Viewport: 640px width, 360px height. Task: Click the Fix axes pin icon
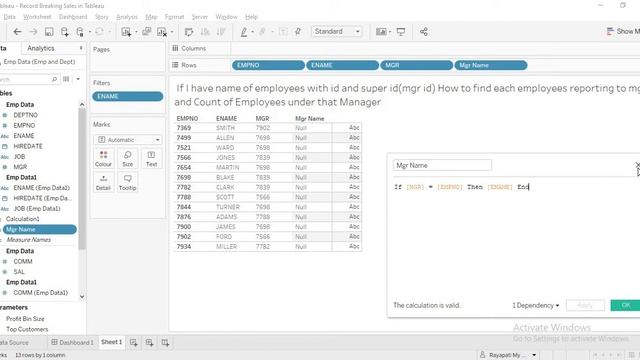click(x=298, y=32)
